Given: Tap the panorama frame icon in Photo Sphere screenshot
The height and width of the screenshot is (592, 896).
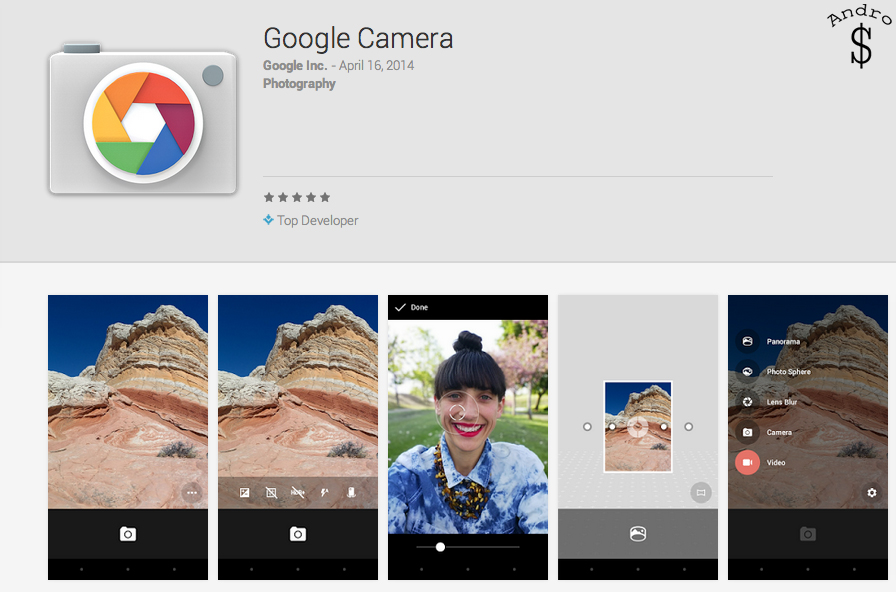Looking at the screenshot, I should pos(701,492).
